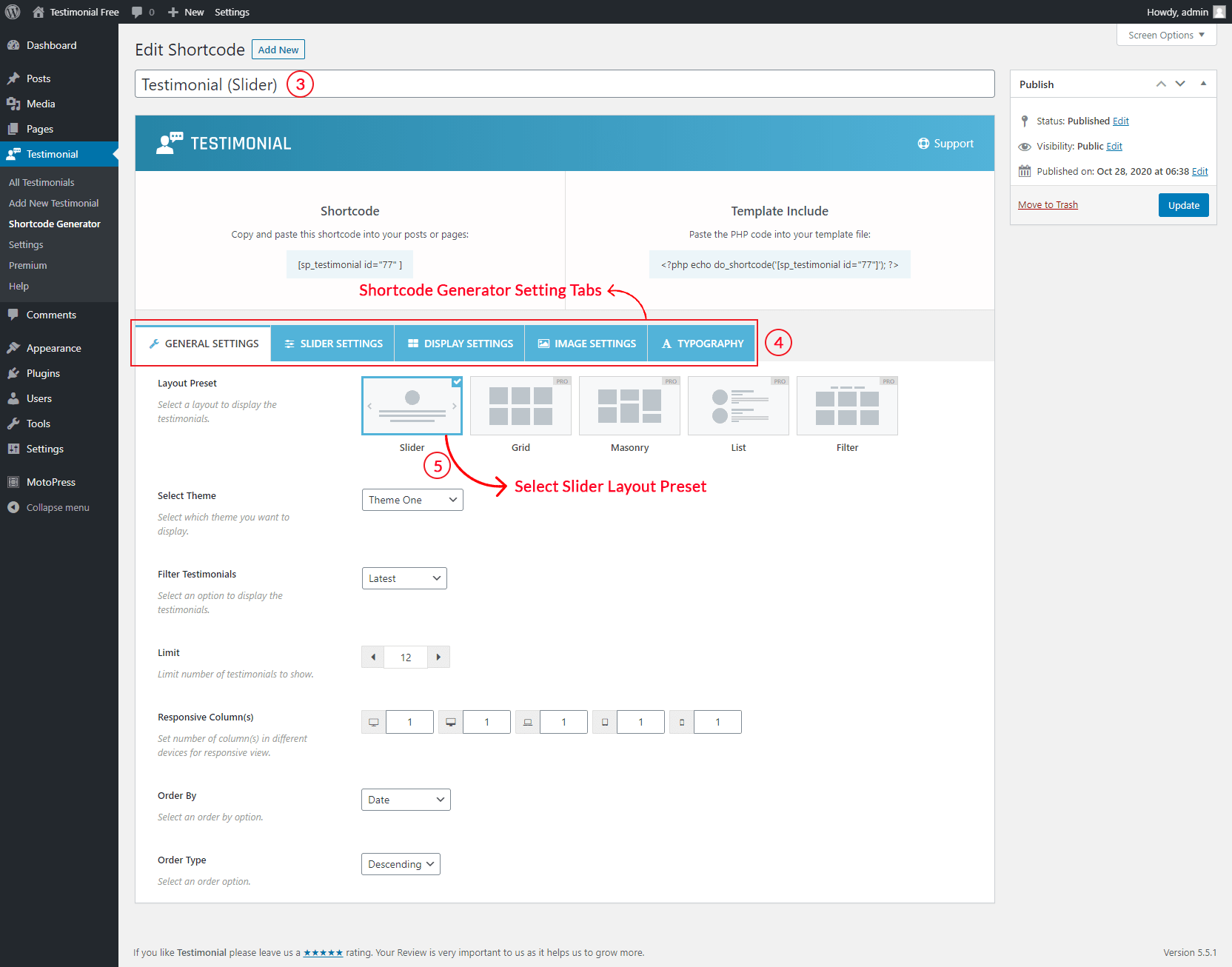Image resolution: width=1232 pixels, height=967 pixels.
Task: Click the Move to Trash link
Action: (1048, 205)
